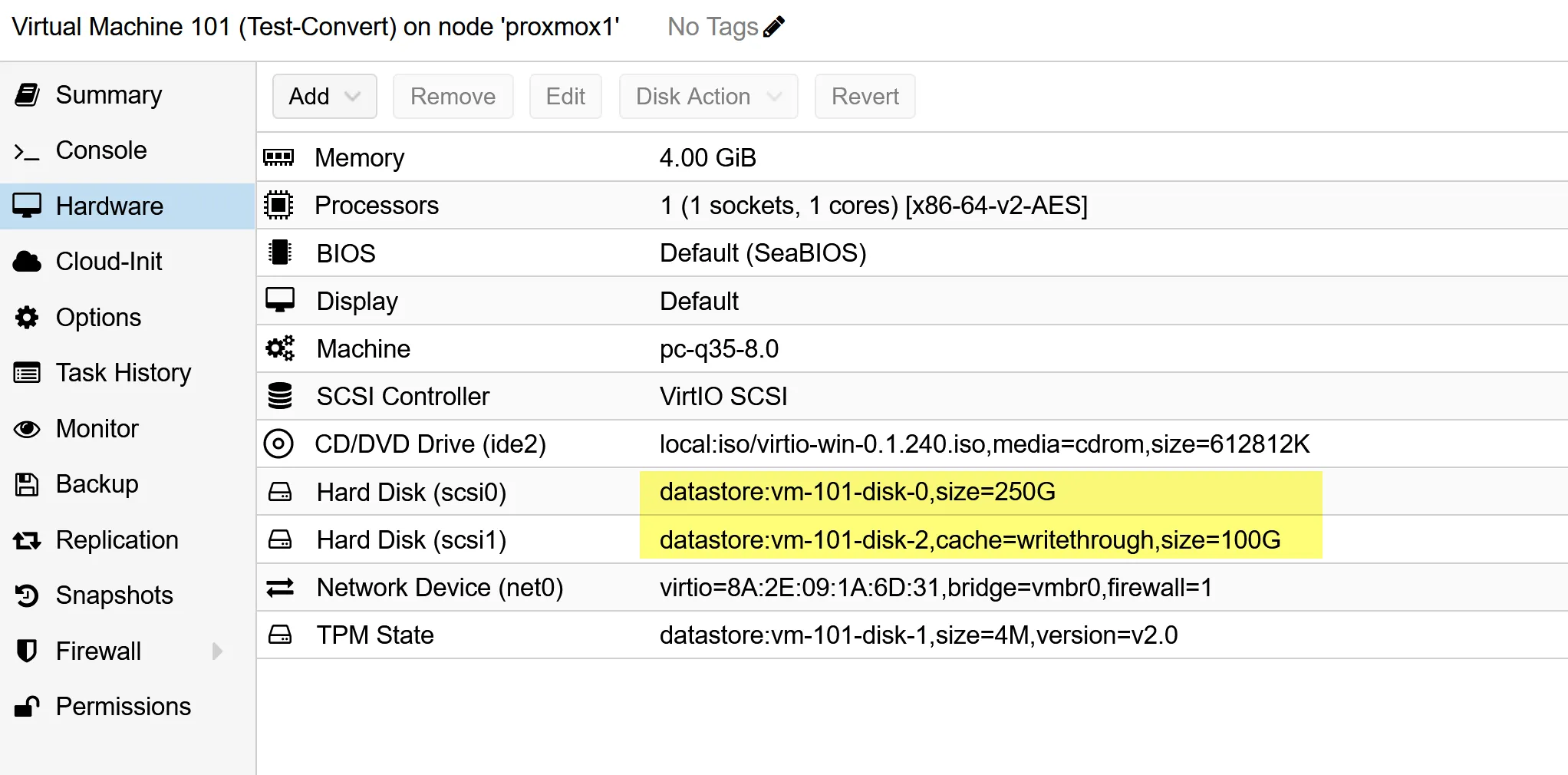This screenshot has height=775, width=1568.
Task: Click the TPM State drive icon
Action: pos(279,635)
